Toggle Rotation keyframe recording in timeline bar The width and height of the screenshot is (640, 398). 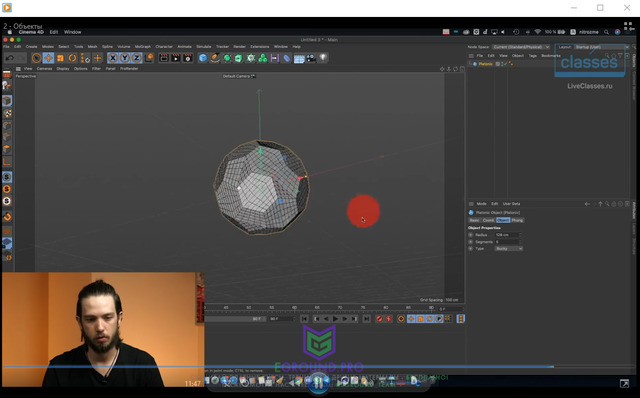430,318
